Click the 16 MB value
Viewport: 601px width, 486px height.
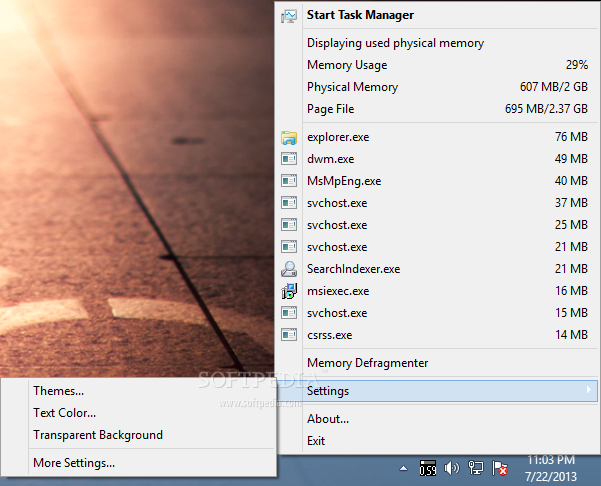click(571, 291)
